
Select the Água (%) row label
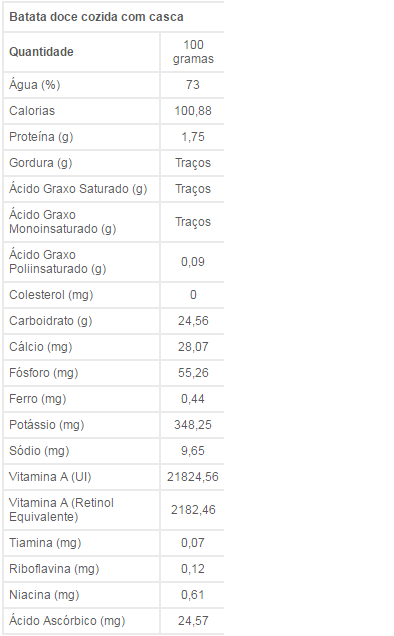(x=34, y=85)
